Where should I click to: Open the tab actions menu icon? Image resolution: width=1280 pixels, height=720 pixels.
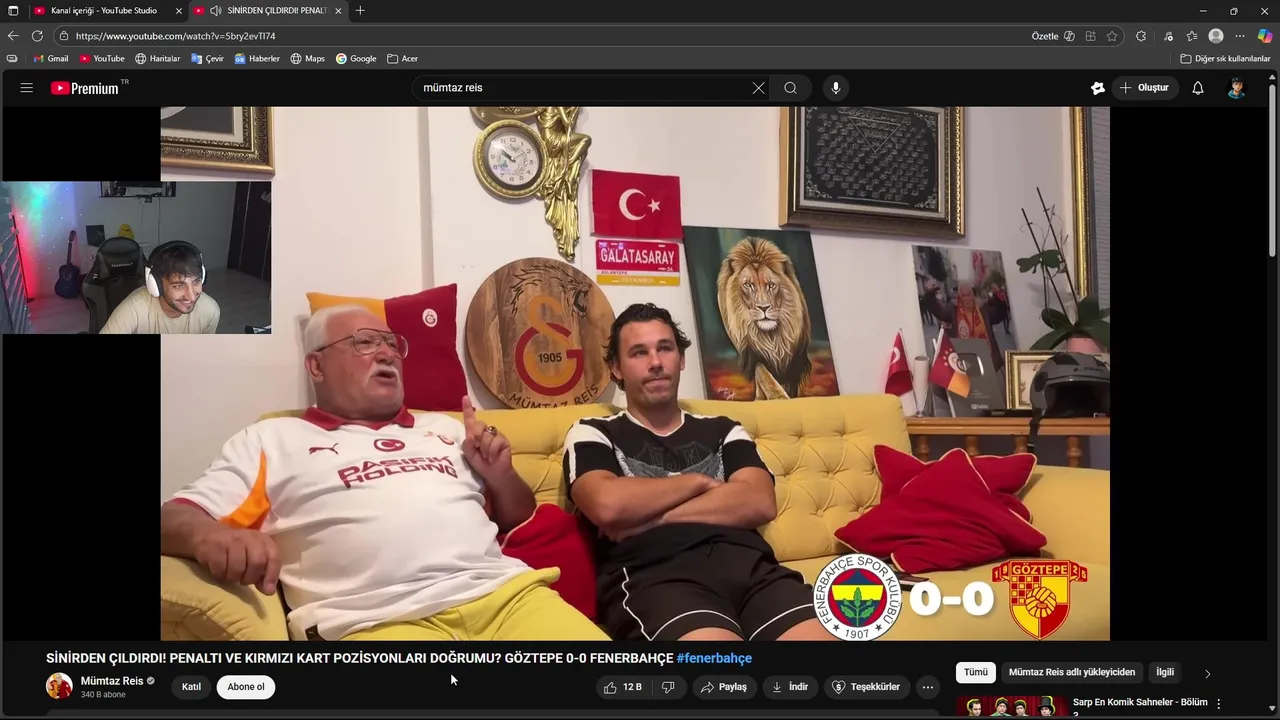[x=13, y=10]
